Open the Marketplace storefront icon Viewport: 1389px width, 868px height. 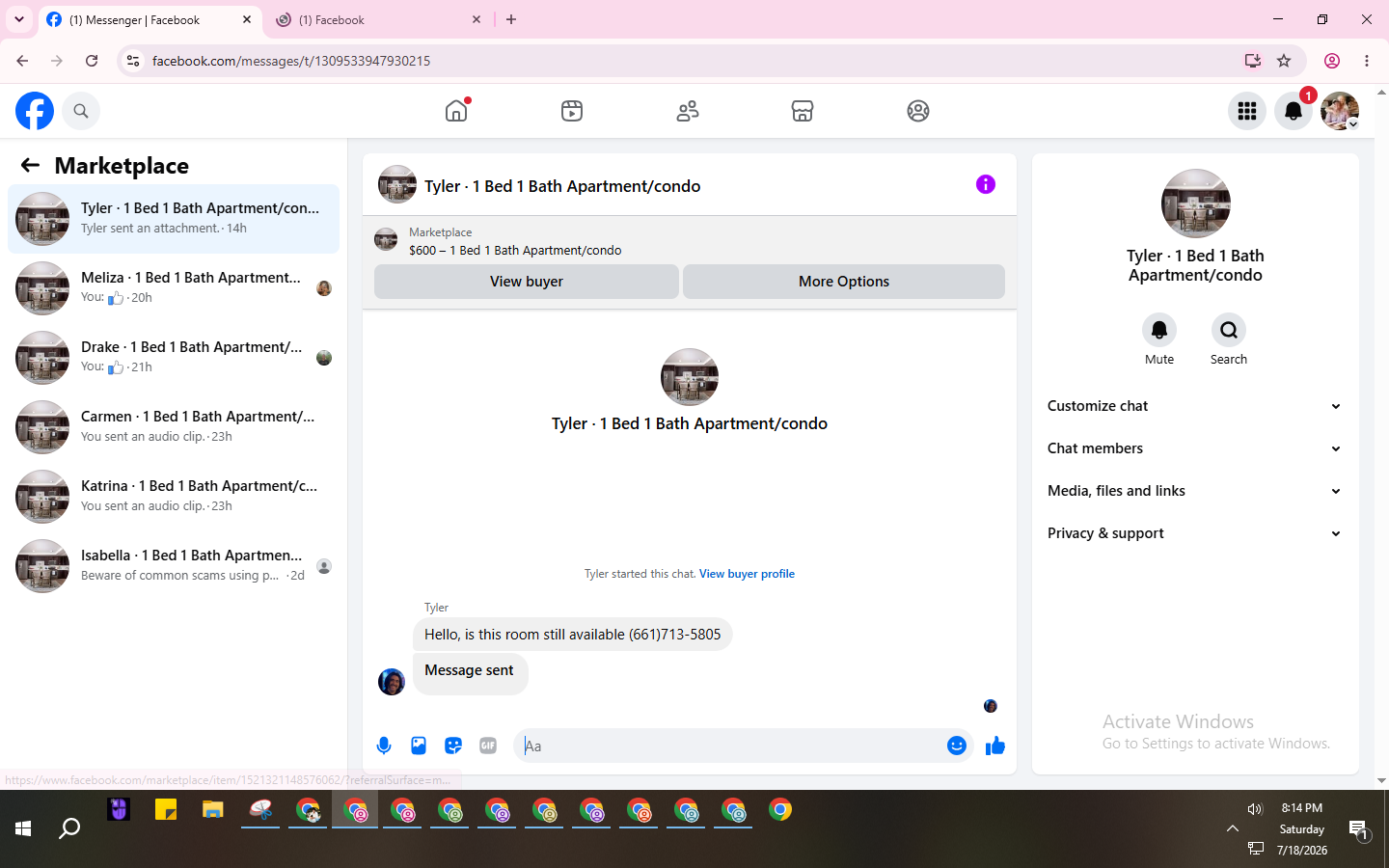803,111
